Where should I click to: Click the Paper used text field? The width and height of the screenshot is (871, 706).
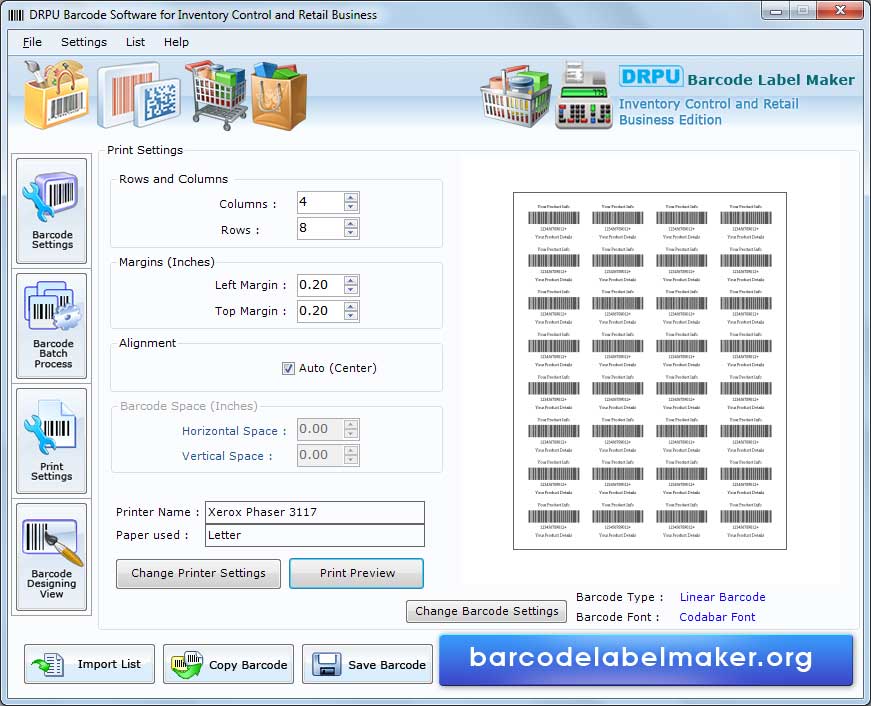(315, 535)
